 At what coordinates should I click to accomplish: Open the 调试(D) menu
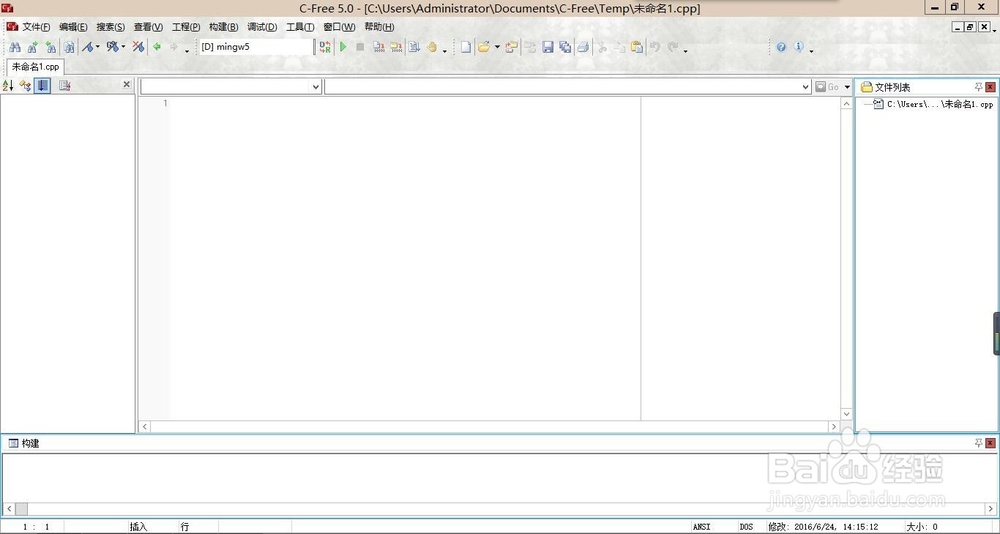click(262, 27)
